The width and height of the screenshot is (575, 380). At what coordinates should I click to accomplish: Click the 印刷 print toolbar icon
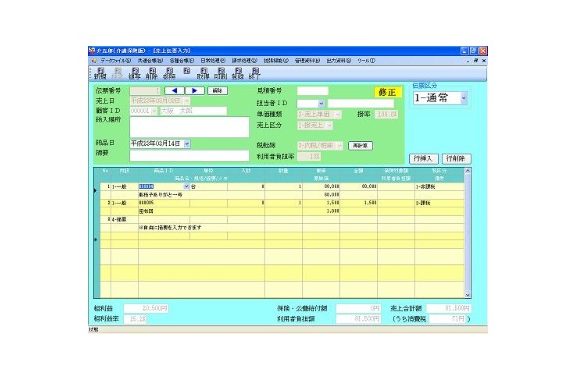[220, 73]
